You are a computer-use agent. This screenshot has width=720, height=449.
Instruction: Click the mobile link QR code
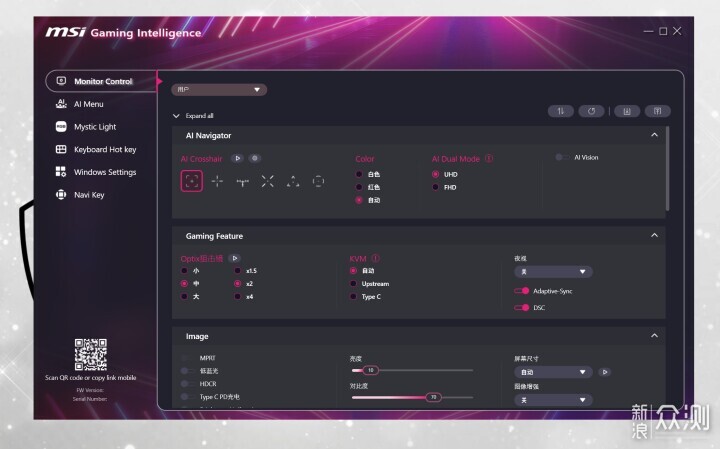pos(91,355)
